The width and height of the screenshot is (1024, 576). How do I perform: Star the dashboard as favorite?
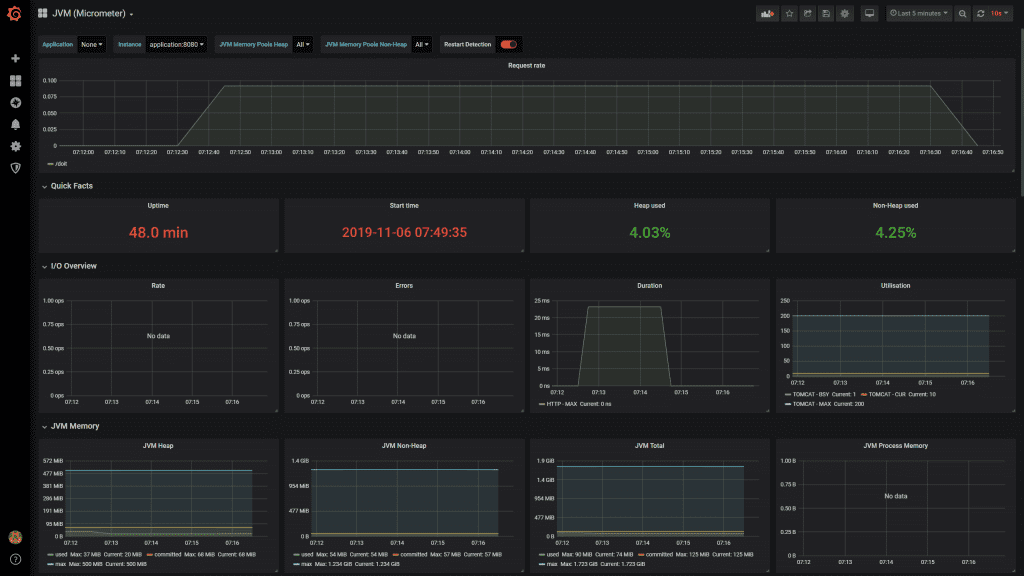coord(788,14)
